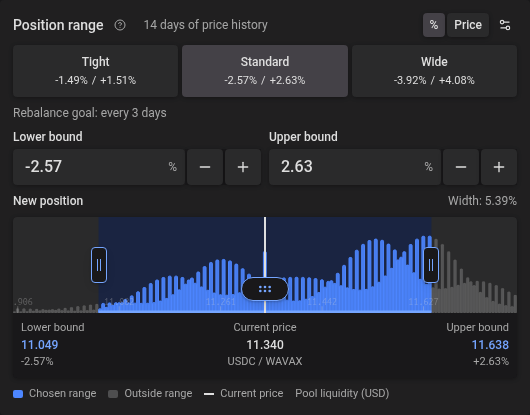This screenshot has width=530, height=415.
Task: Click the Width: 5.39% label
Action: point(482,201)
